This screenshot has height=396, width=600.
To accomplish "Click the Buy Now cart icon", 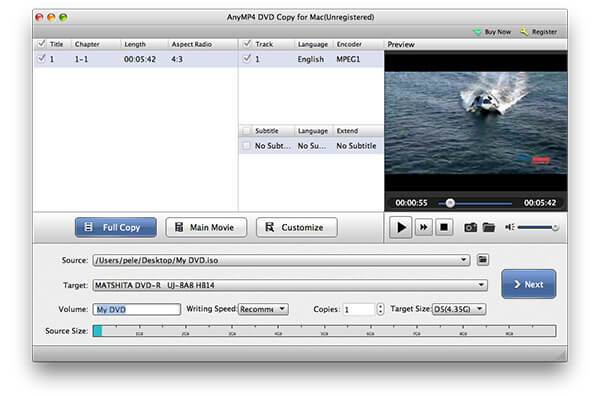I will pos(477,32).
